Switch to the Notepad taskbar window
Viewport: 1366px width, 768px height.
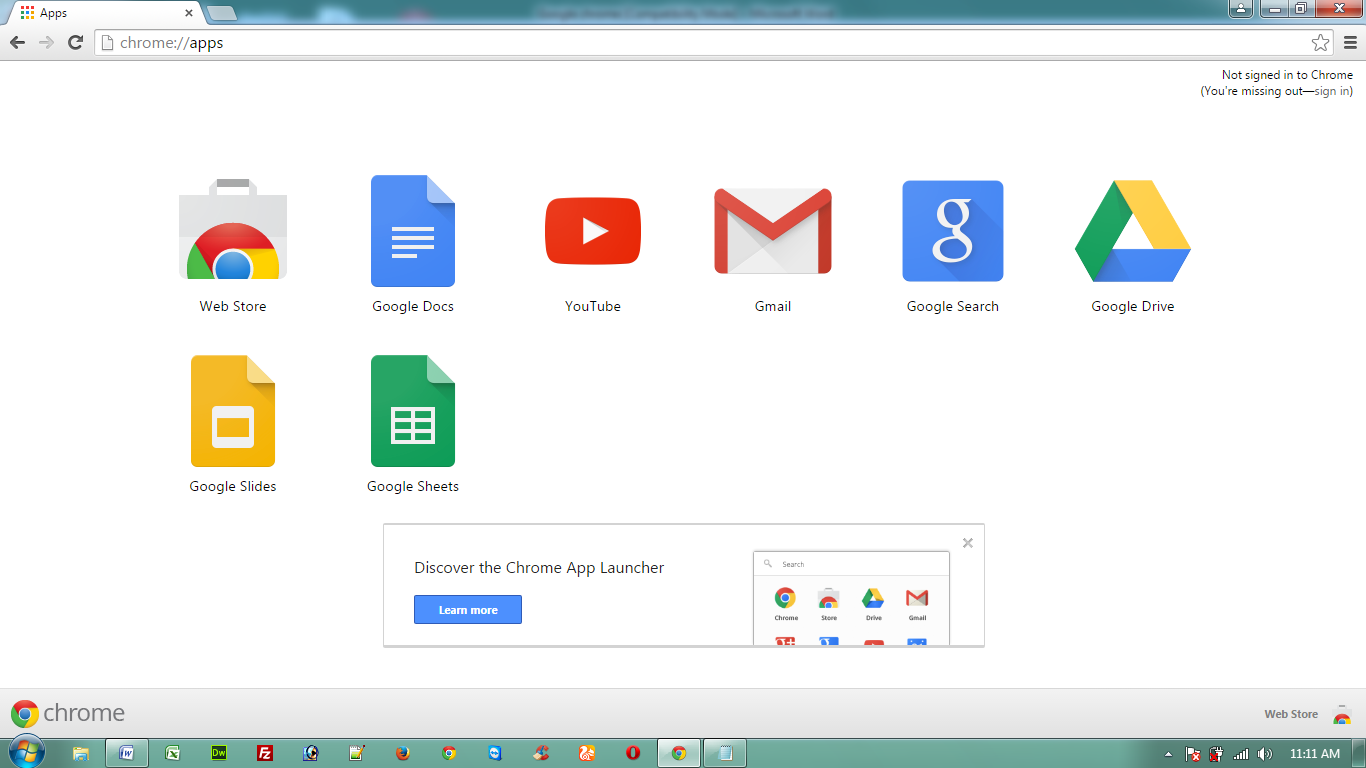725,753
